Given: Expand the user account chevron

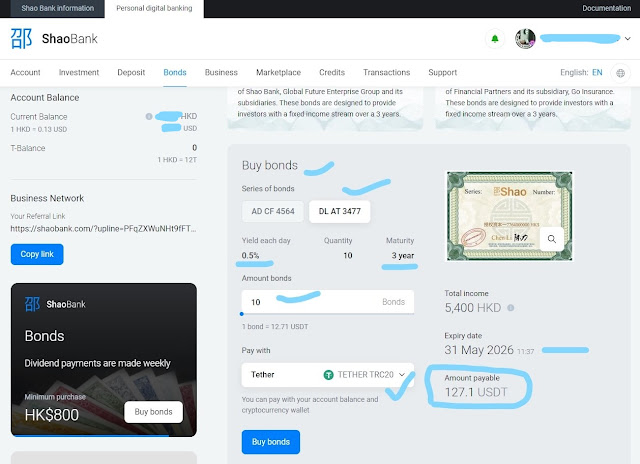Looking at the screenshot, I should tap(628, 39).
